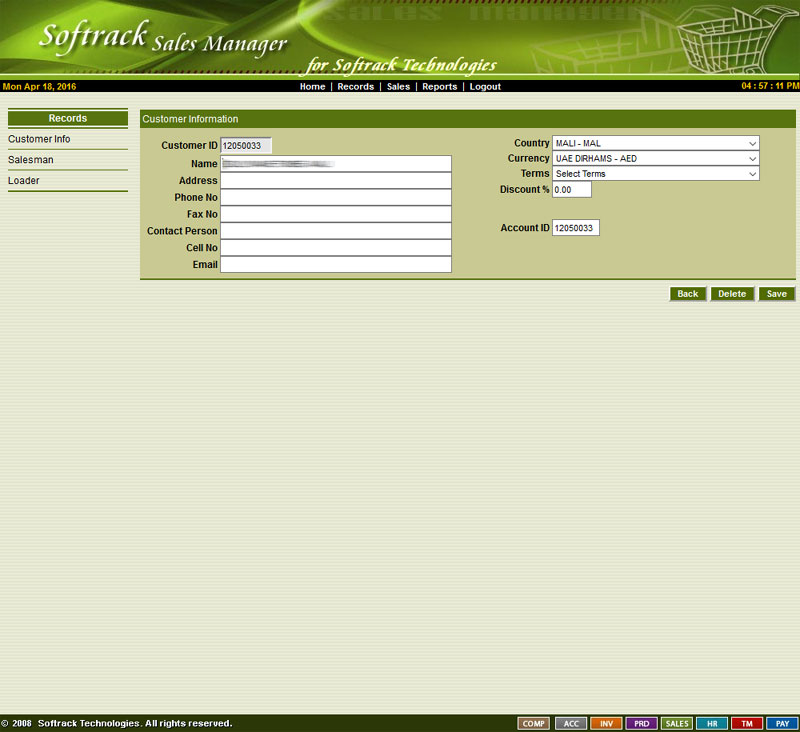
Task: Go to the PRD module
Action: pos(641,723)
